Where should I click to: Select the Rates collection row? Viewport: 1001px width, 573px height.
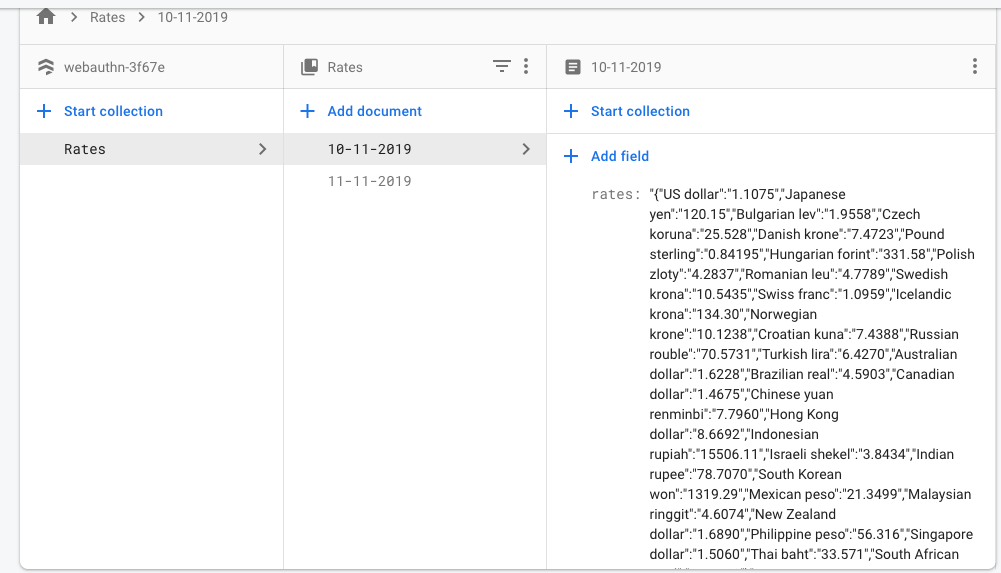[x=85, y=149]
